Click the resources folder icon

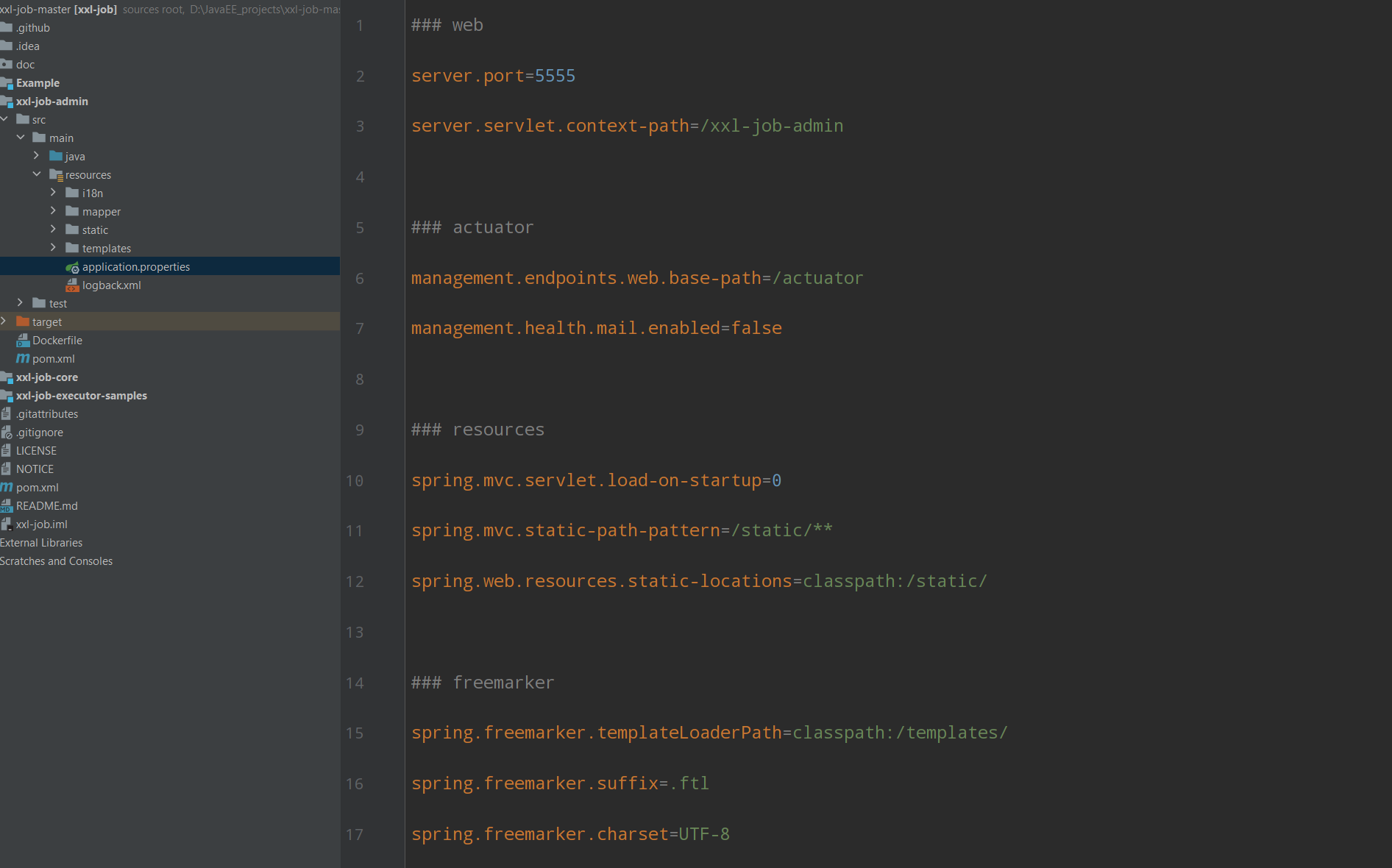pos(56,175)
